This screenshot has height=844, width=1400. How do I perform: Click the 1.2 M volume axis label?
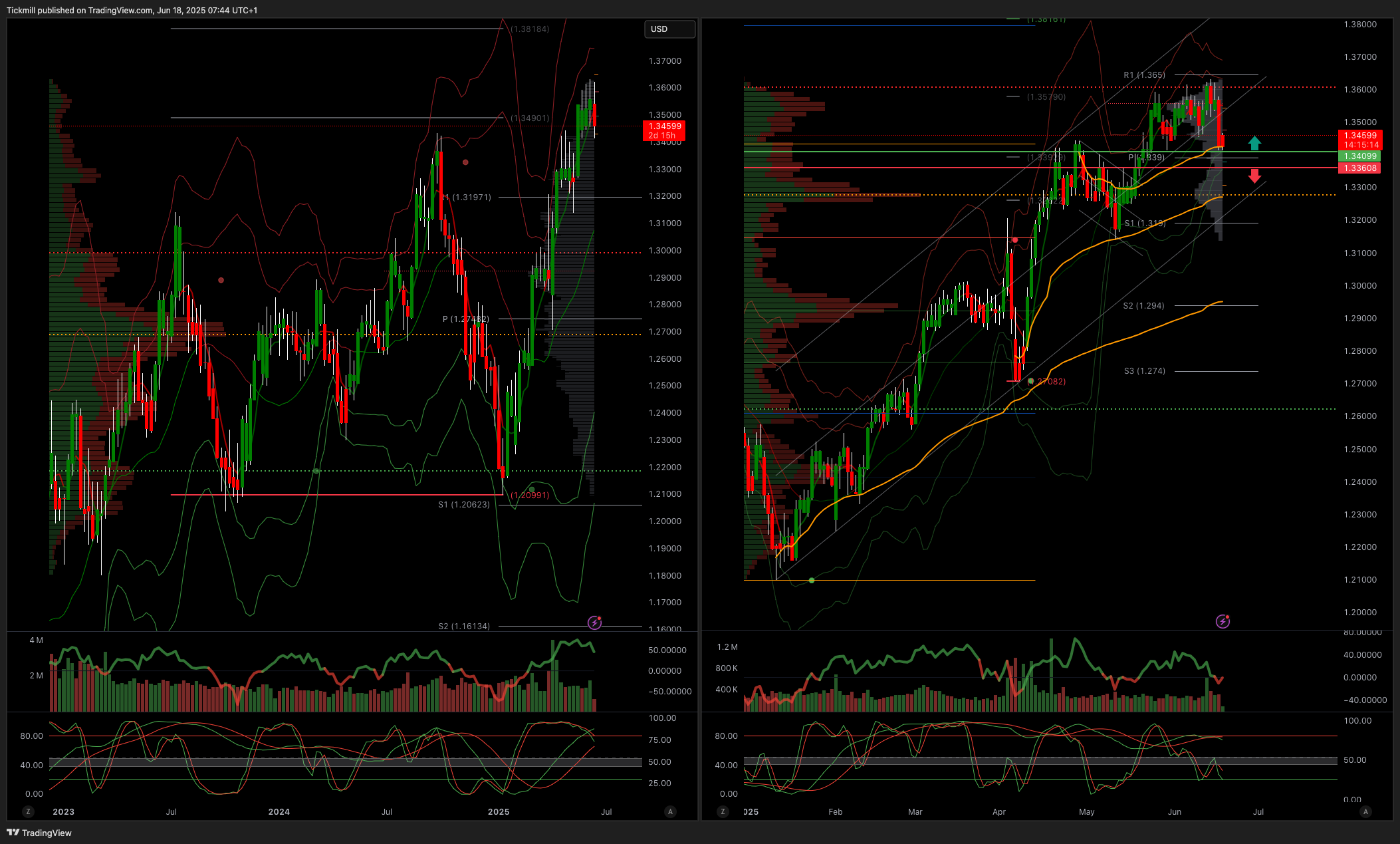[x=727, y=647]
